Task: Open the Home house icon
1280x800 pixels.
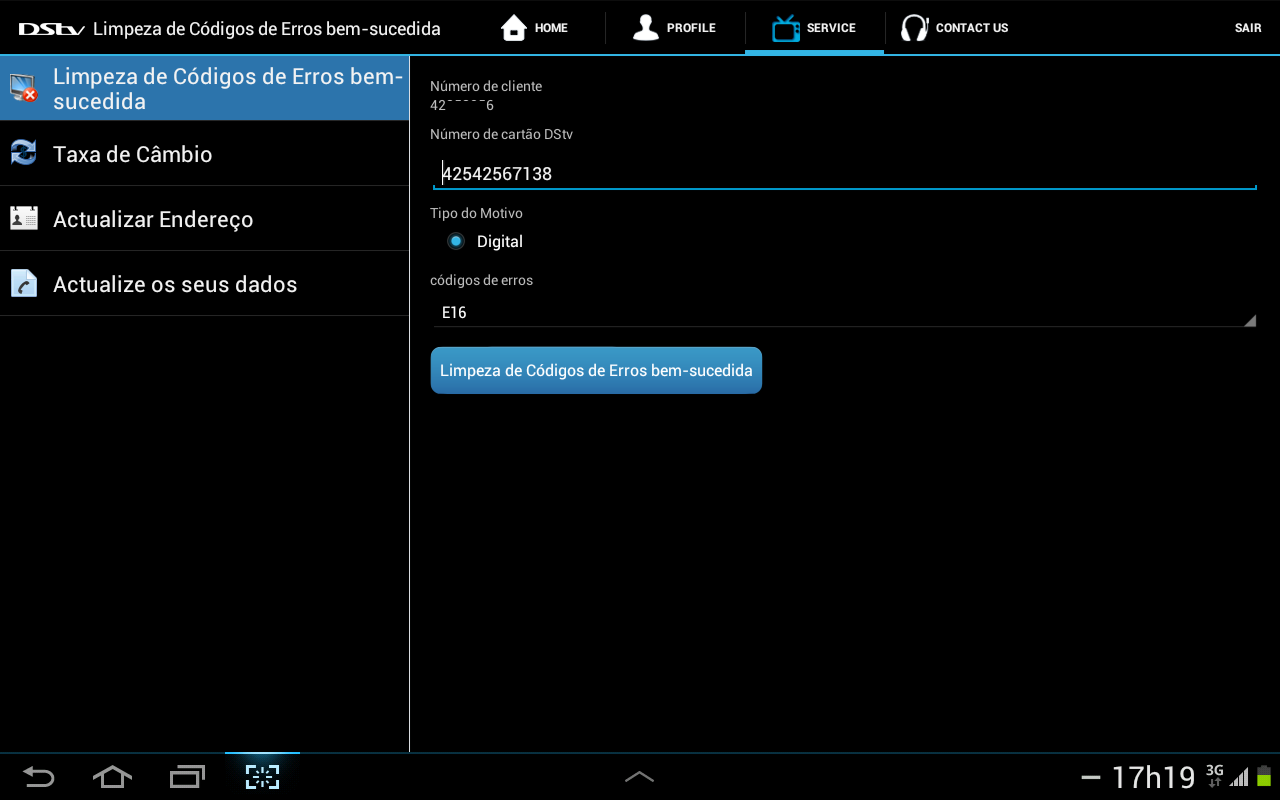Action: (x=514, y=28)
